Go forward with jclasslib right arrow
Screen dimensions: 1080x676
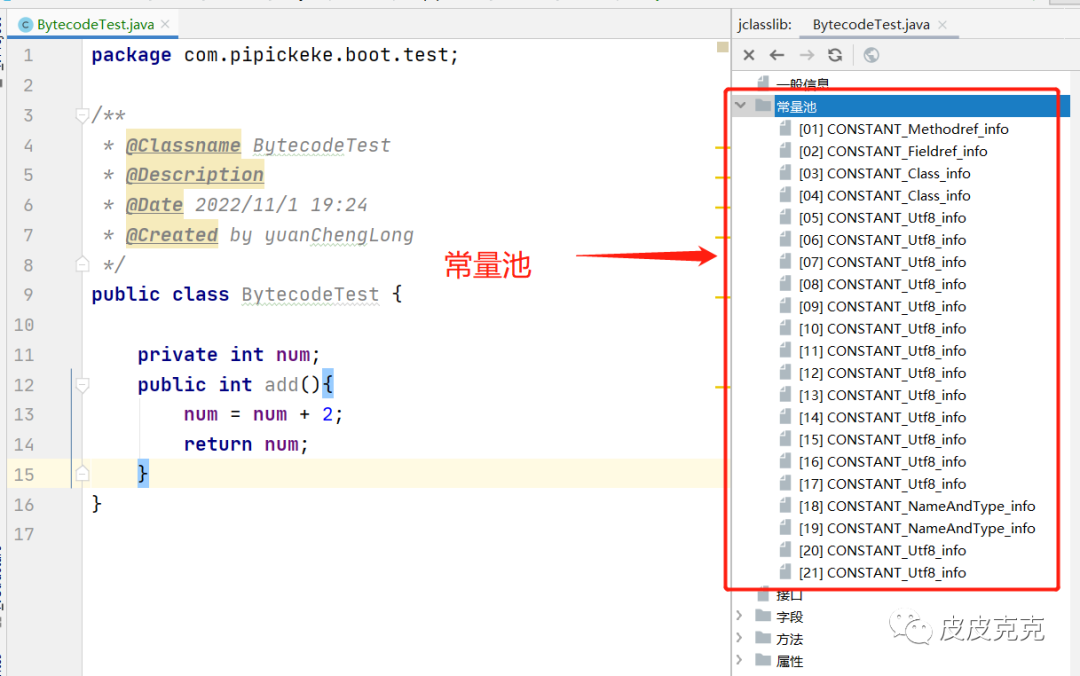(x=807, y=55)
